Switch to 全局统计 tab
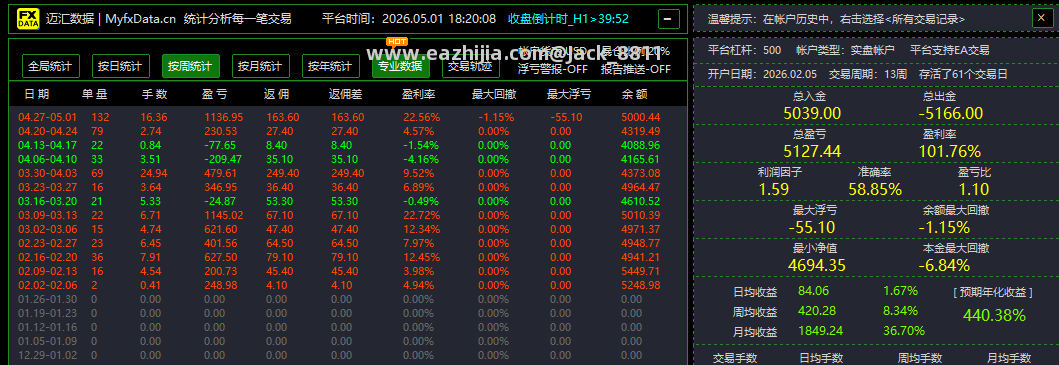The image size is (1059, 365). click(51, 66)
